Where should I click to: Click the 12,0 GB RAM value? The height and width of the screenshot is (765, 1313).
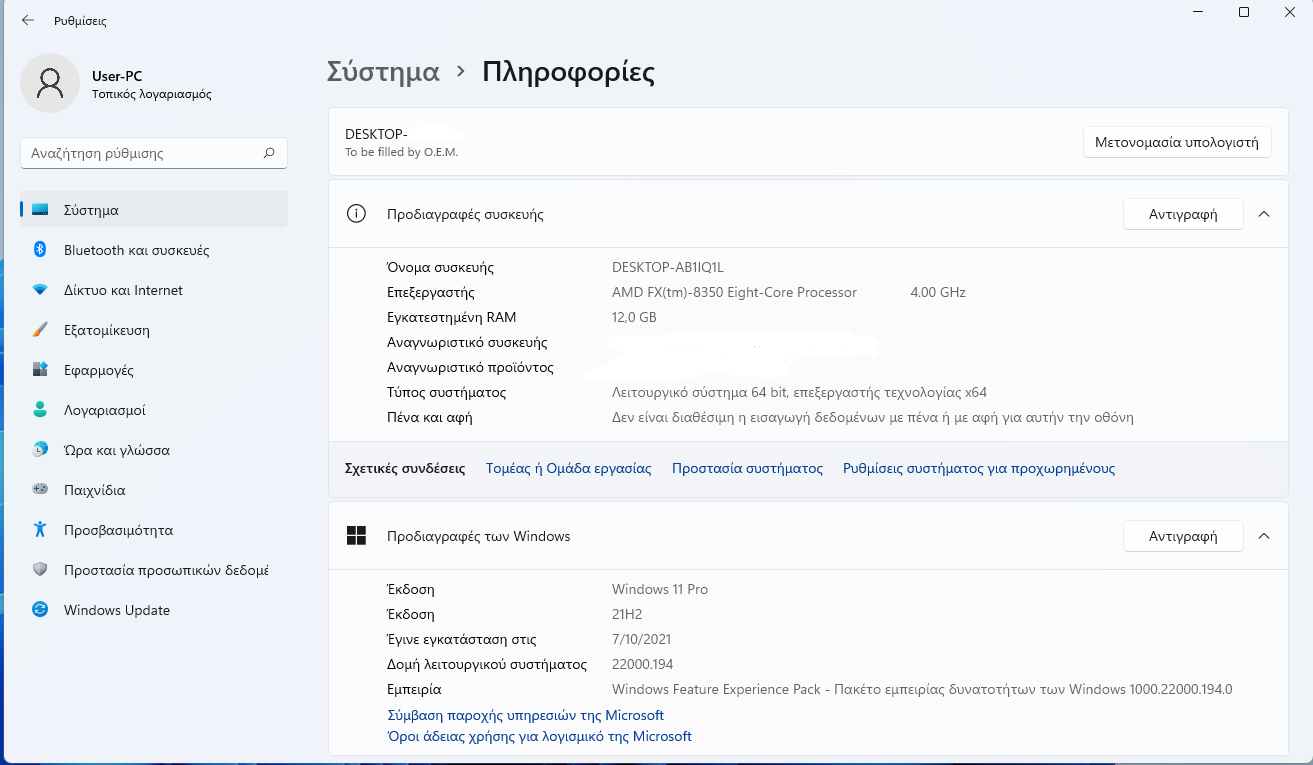click(x=634, y=317)
